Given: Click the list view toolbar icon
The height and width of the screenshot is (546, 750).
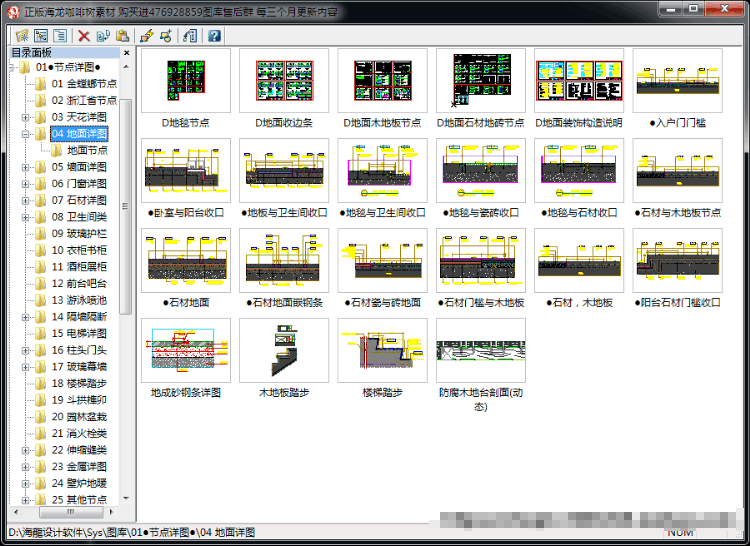Looking at the screenshot, I should (60, 35).
